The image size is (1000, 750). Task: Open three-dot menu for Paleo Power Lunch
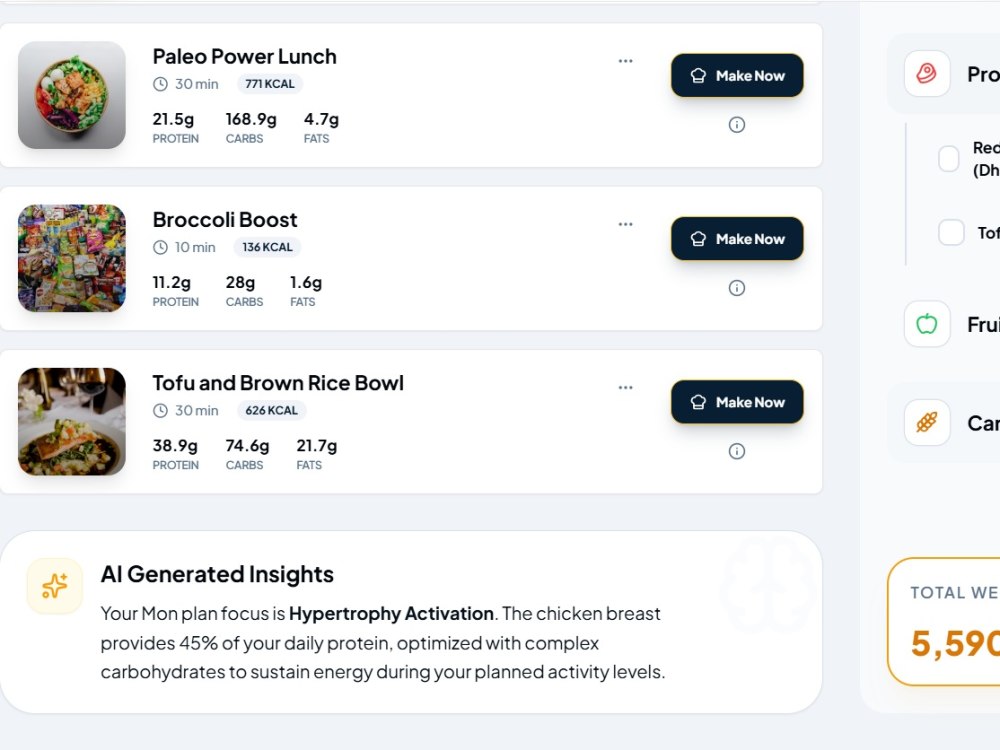click(626, 61)
